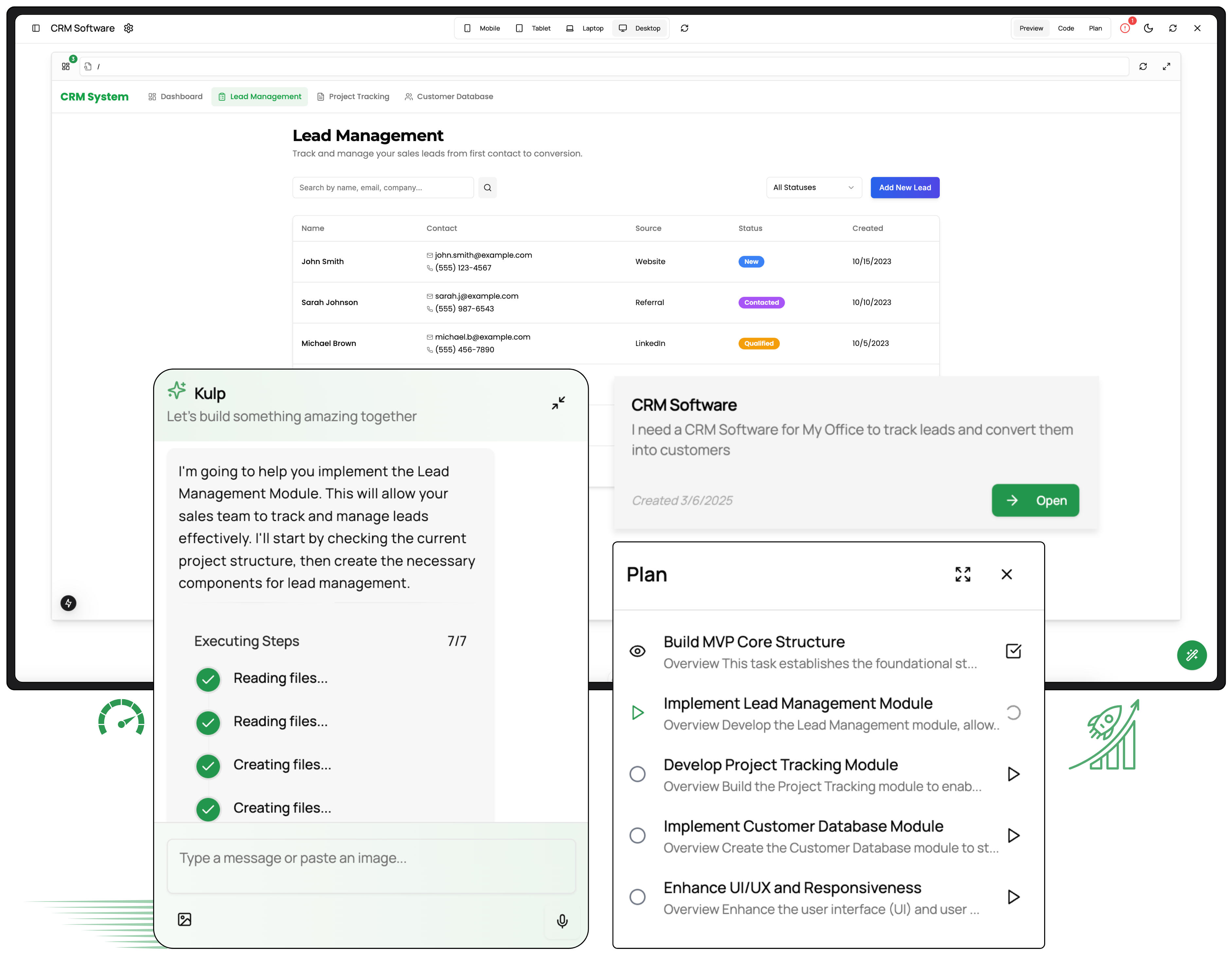The height and width of the screenshot is (962, 1232).
Task: Select the Develop Project Tracking Module radio circle
Action: (x=637, y=774)
